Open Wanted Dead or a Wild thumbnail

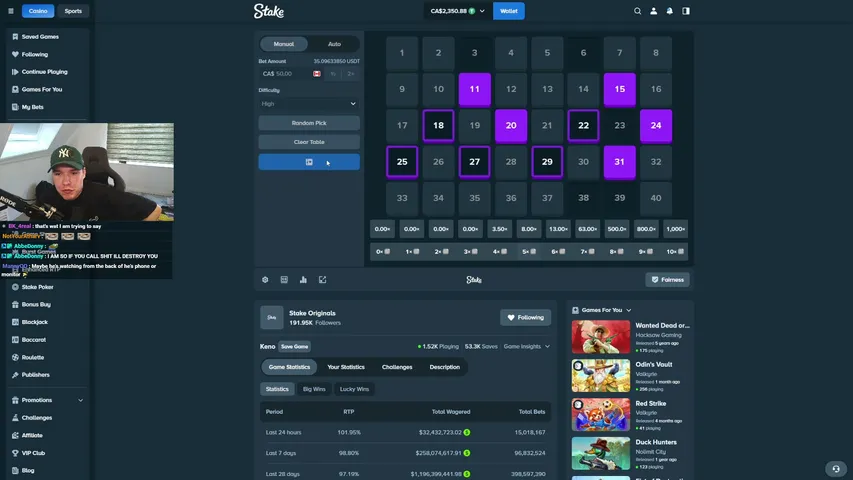pyautogui.click(x=601, y=337)
